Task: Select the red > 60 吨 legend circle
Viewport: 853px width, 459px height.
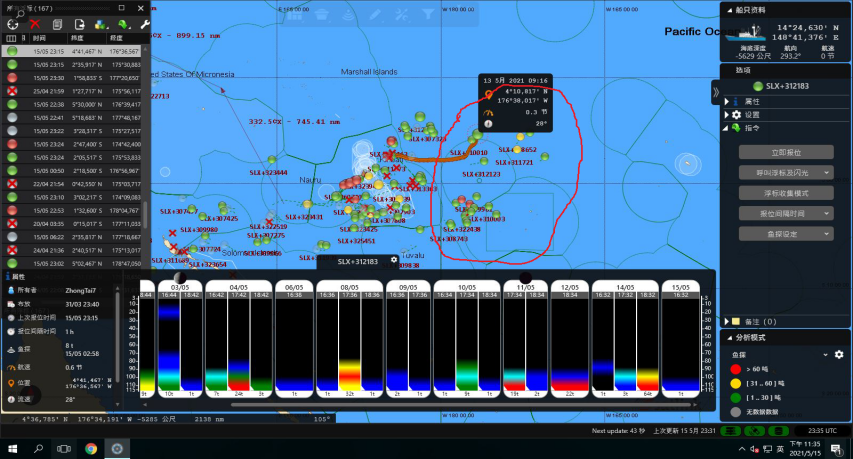Action: [x=737, y=369]
